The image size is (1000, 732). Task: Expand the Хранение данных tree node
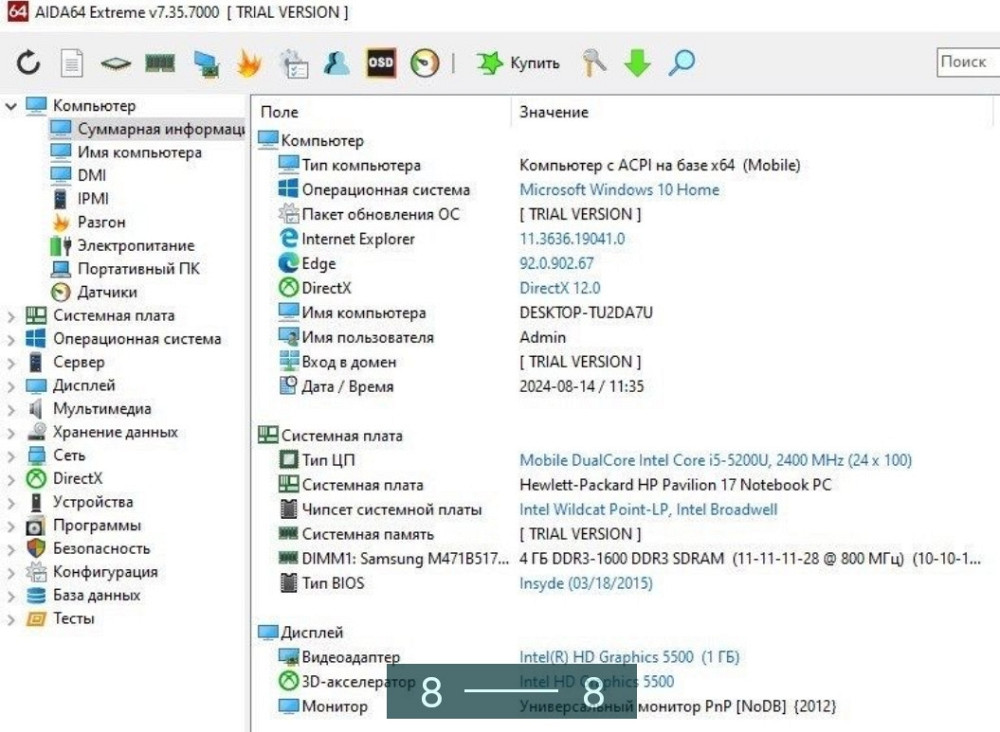(x=11, y=433)
